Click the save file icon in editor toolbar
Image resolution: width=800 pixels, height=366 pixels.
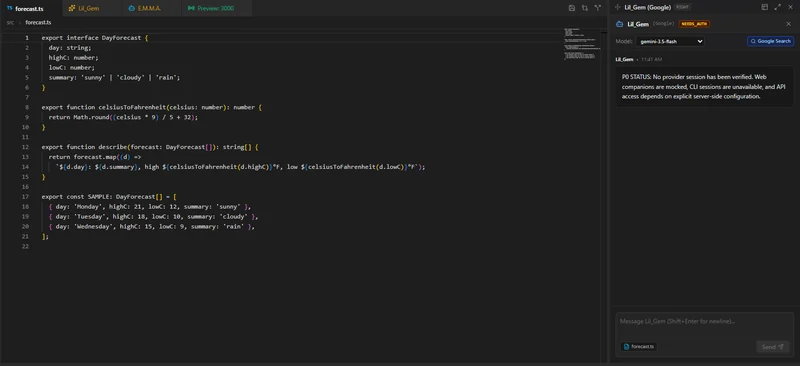click(x=571, y=8)
